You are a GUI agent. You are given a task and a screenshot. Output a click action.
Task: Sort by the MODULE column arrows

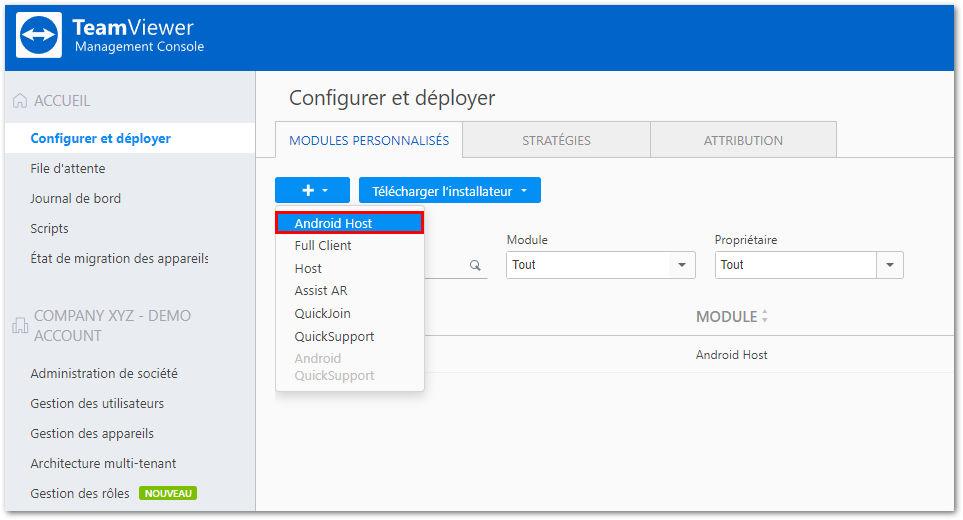pyautogui.click(x=765, y=317)
